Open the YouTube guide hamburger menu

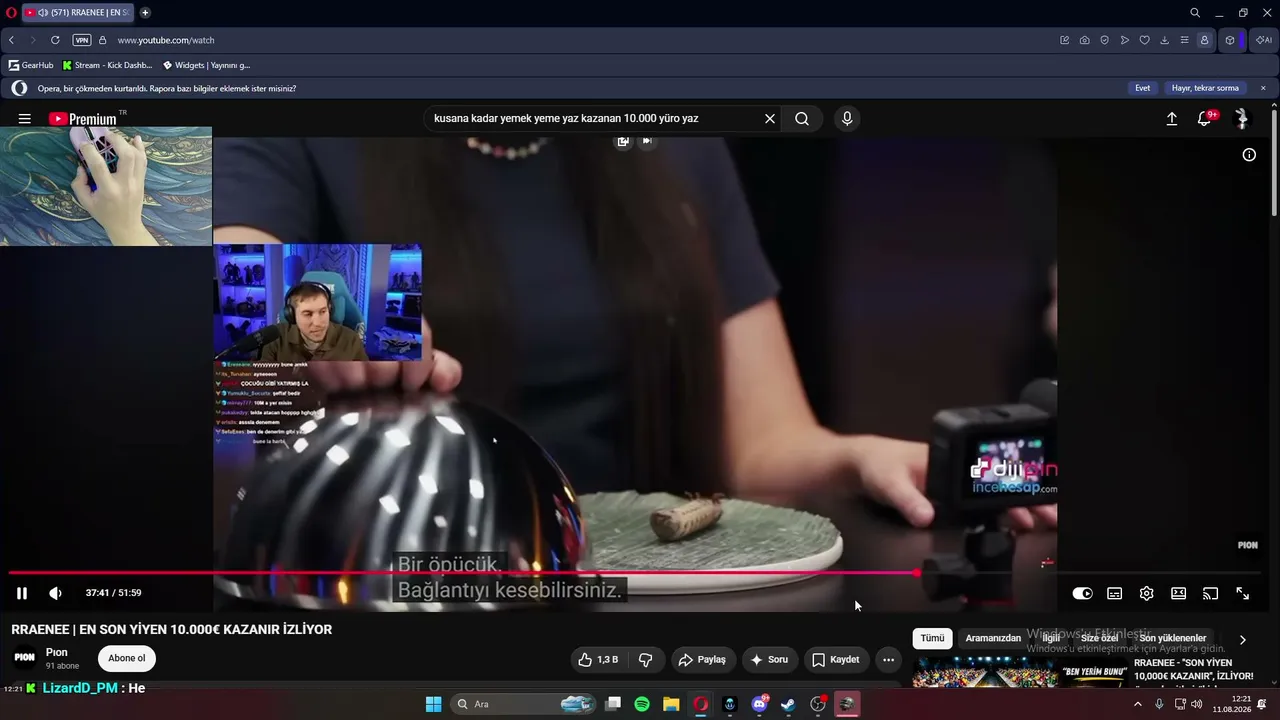pyautogui.click(x=24, y=118)
